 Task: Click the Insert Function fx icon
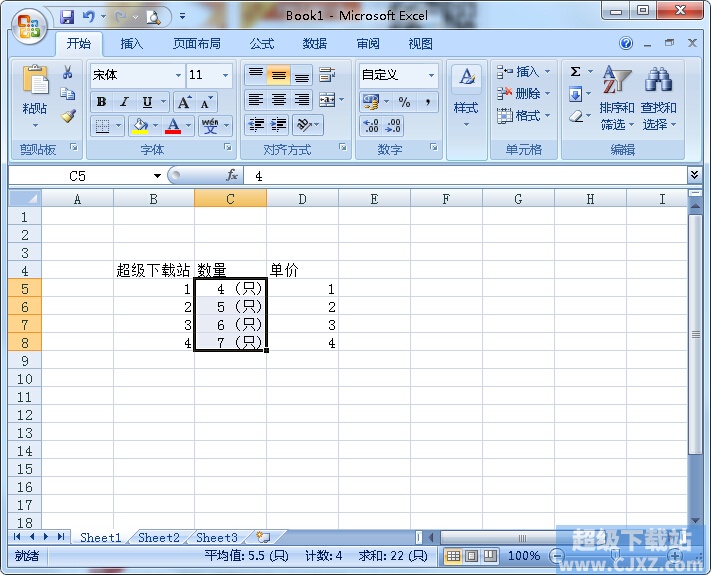point(232,175)
